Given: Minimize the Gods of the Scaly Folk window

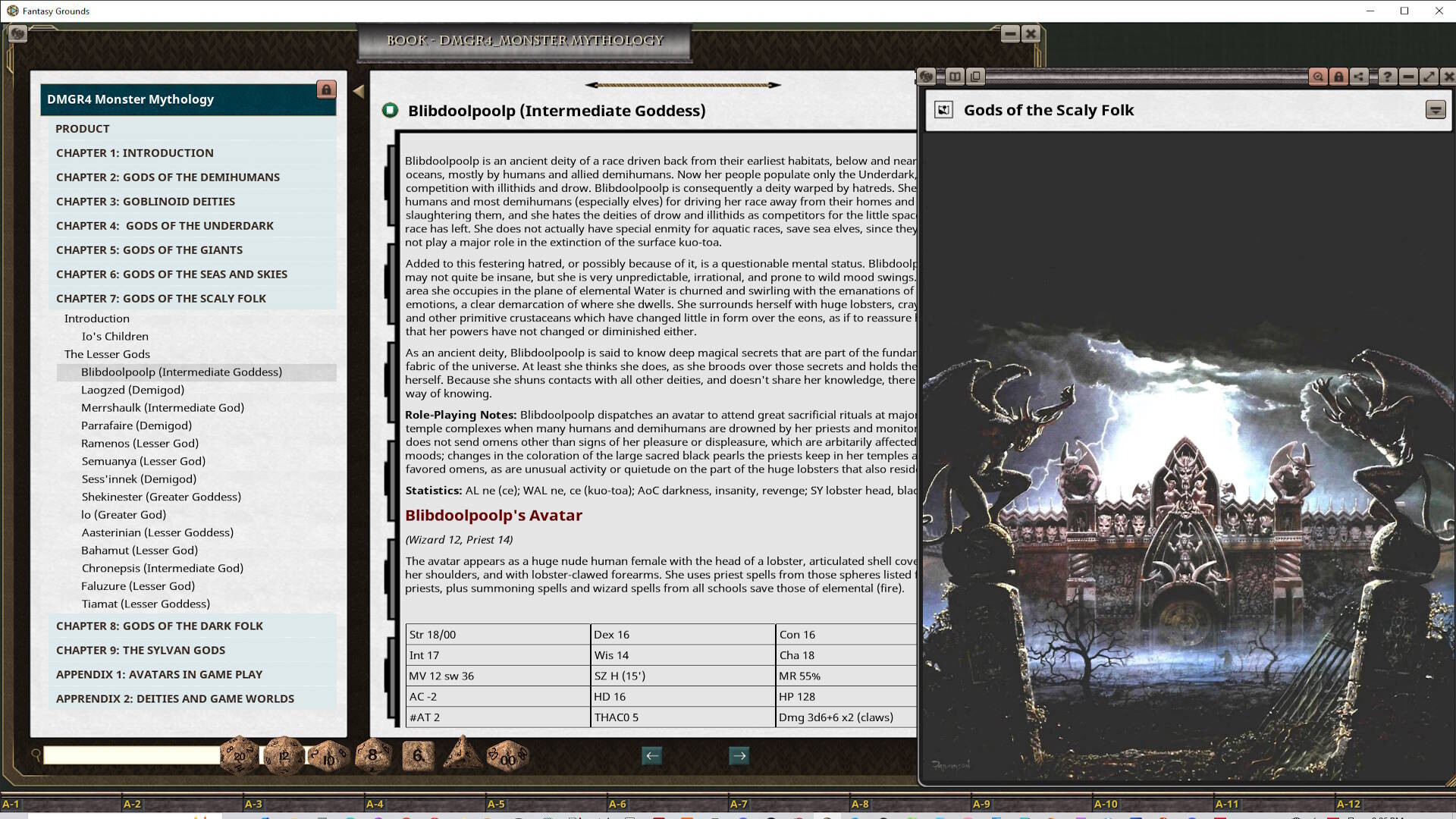Looking at the screenshot, I should 1408,77.
